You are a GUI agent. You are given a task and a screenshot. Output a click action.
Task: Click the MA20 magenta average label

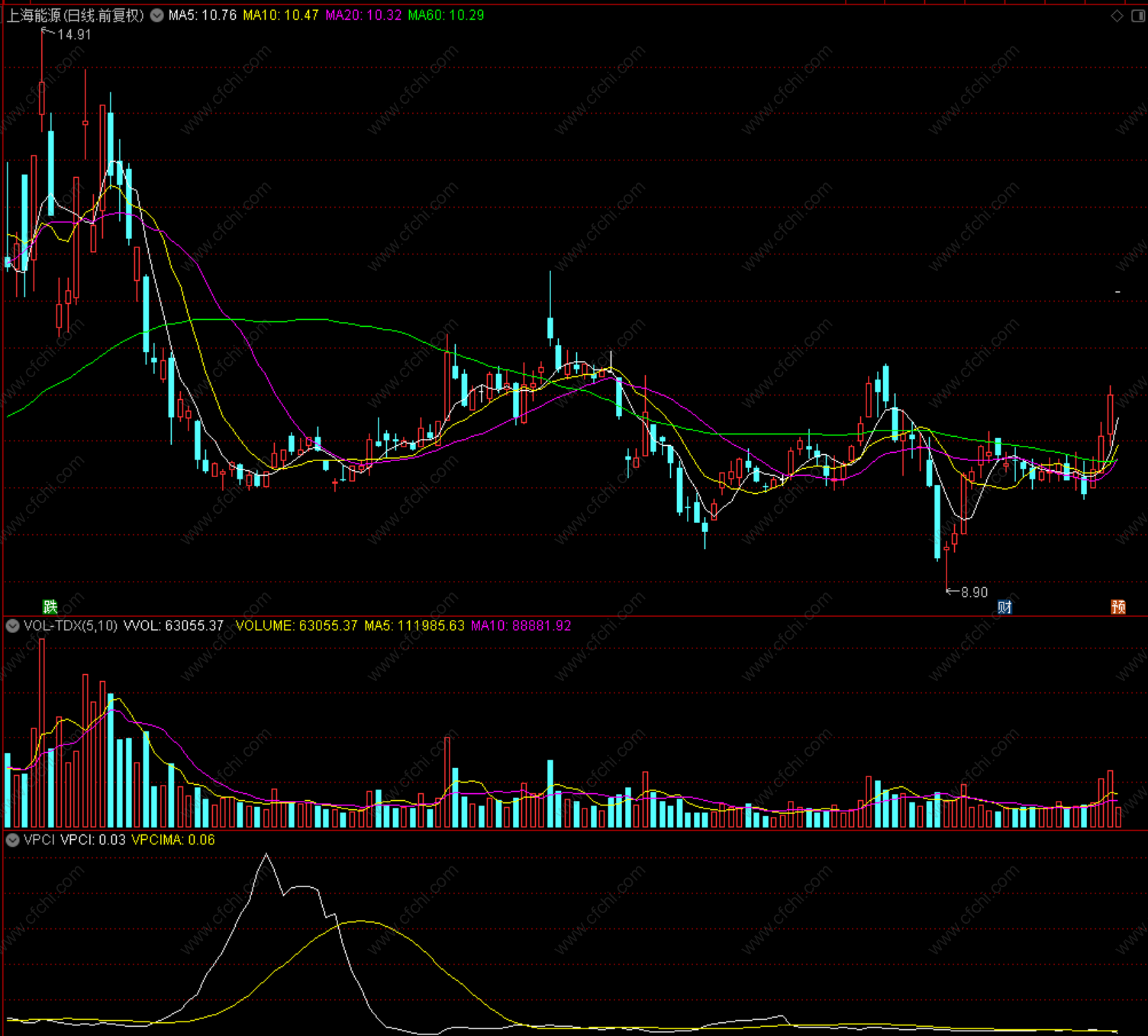point(363,15)
